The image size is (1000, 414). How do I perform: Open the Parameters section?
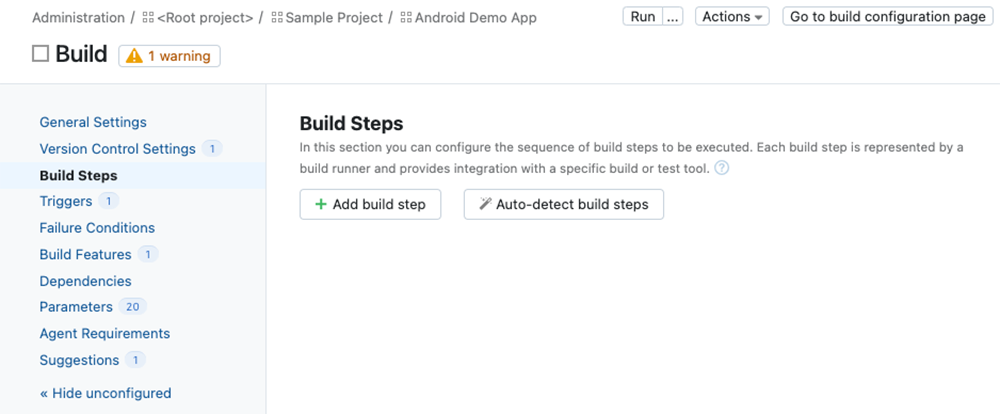tap(76, 307)
